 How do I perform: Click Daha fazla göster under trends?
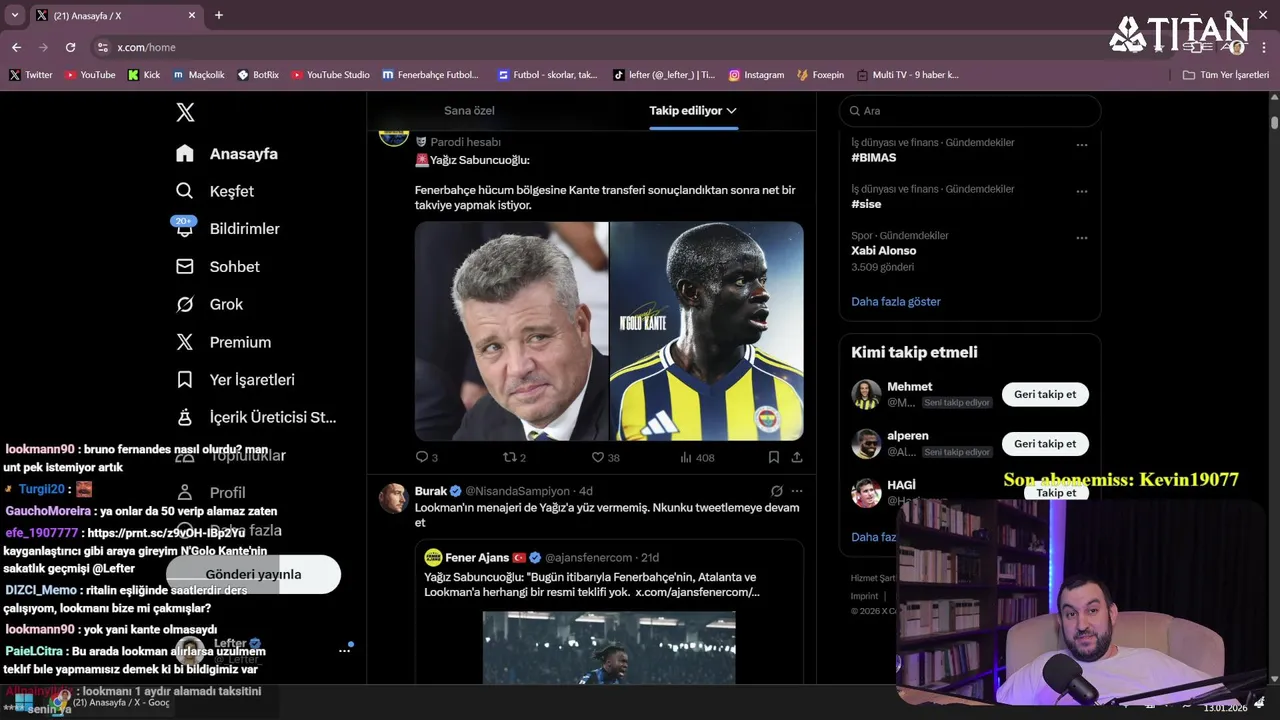(x=896, y=302)
